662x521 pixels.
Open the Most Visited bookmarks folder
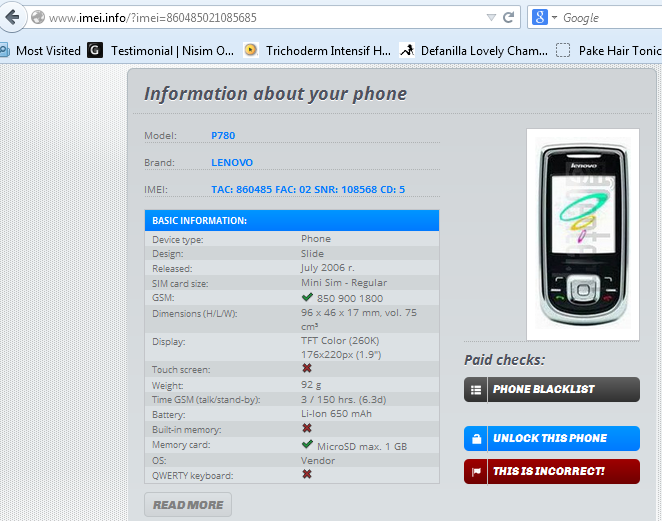coord(41,51)
